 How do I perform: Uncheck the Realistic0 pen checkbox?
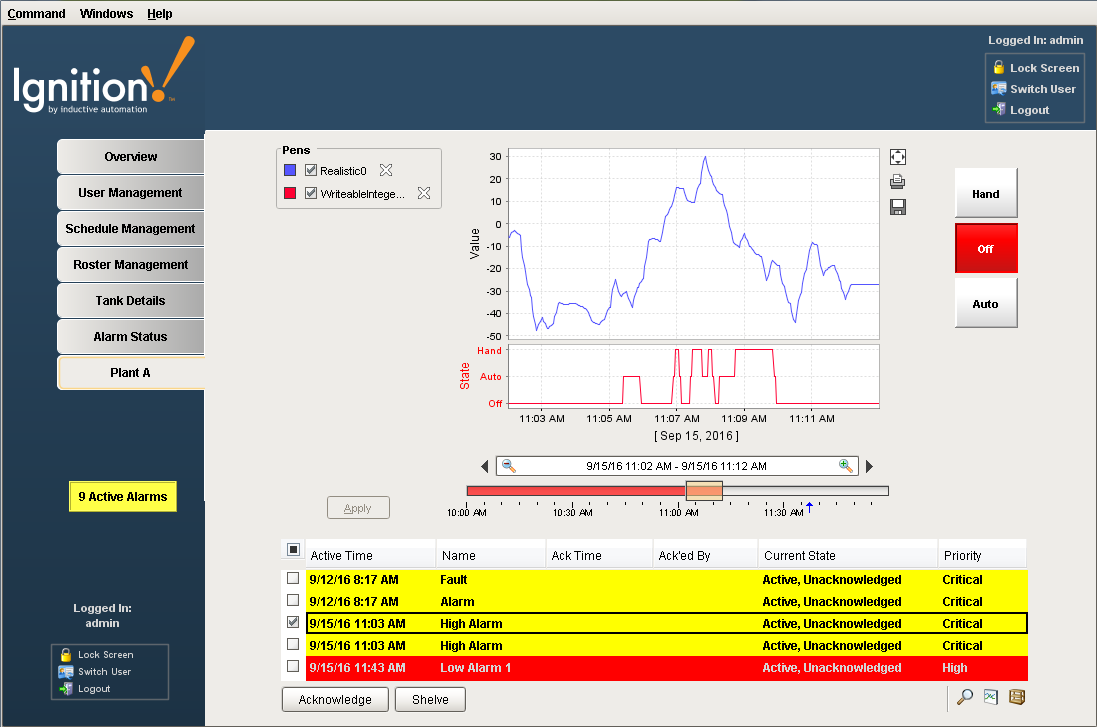click(311, 171)
